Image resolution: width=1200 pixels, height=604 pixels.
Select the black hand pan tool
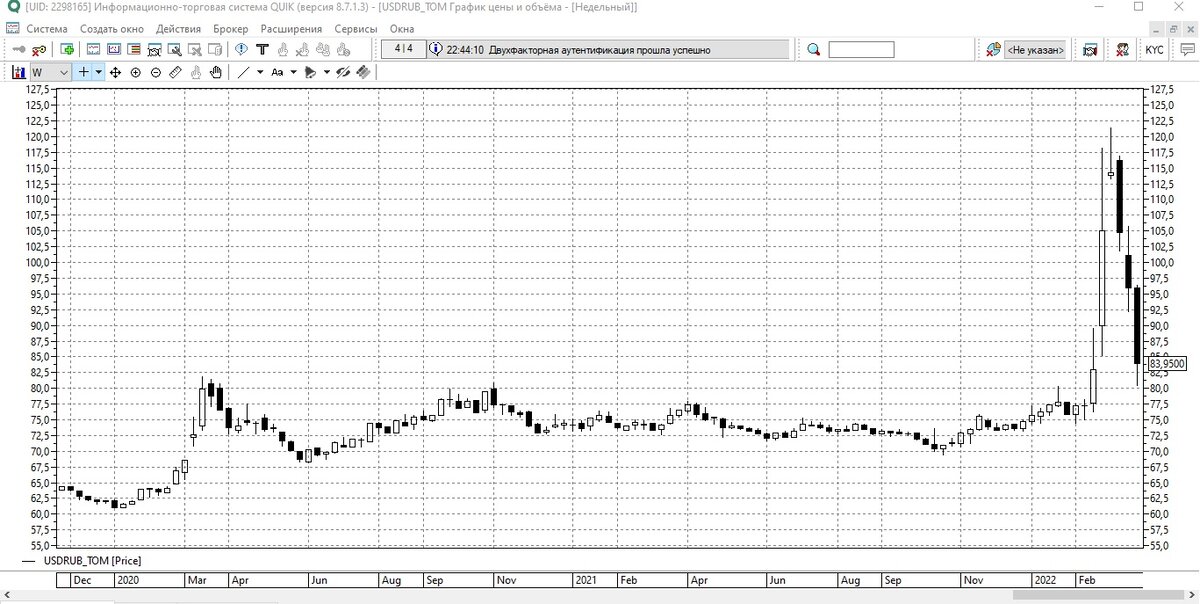(215, 72)
